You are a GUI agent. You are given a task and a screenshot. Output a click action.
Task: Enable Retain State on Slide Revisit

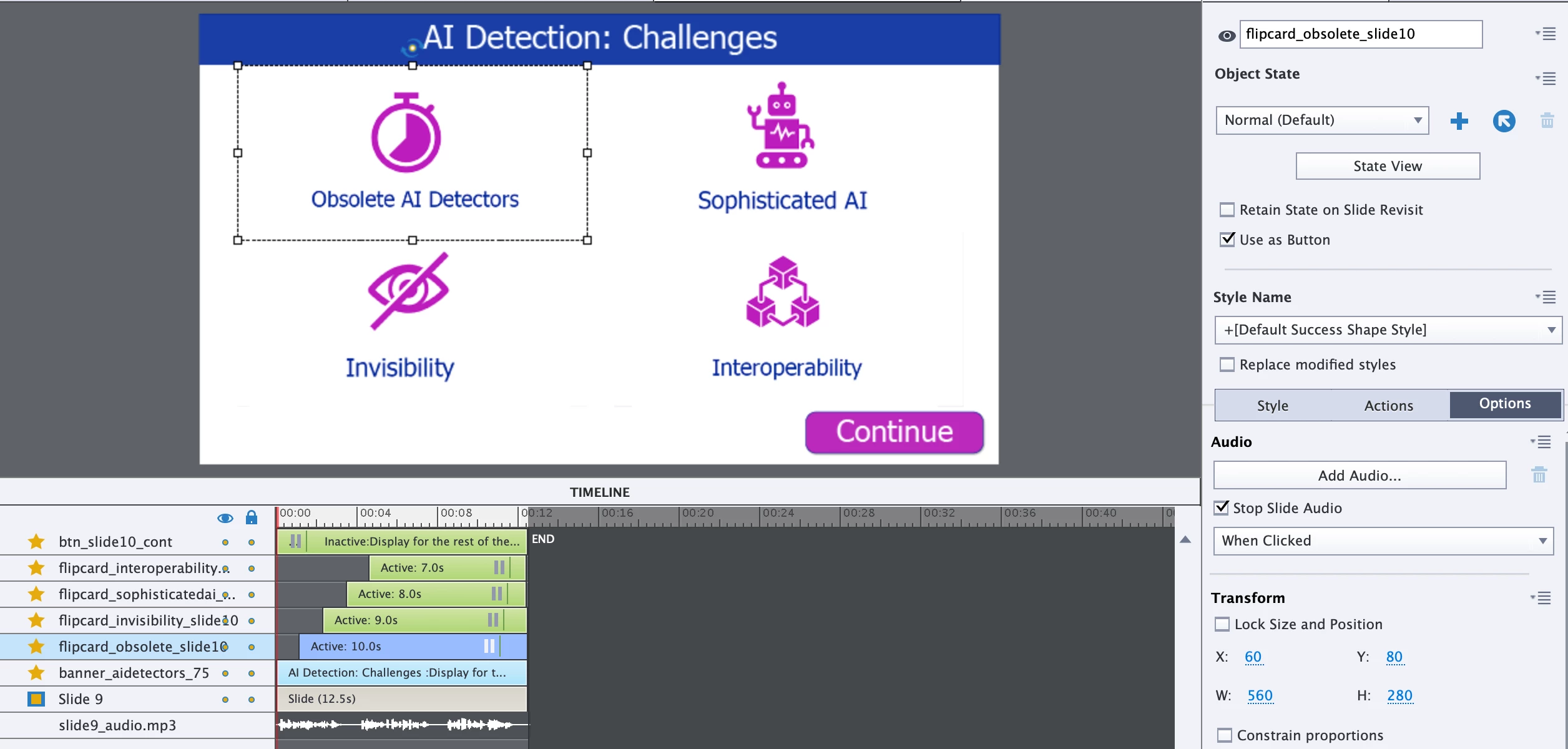pyautogui.click(x=1227, y=210)
